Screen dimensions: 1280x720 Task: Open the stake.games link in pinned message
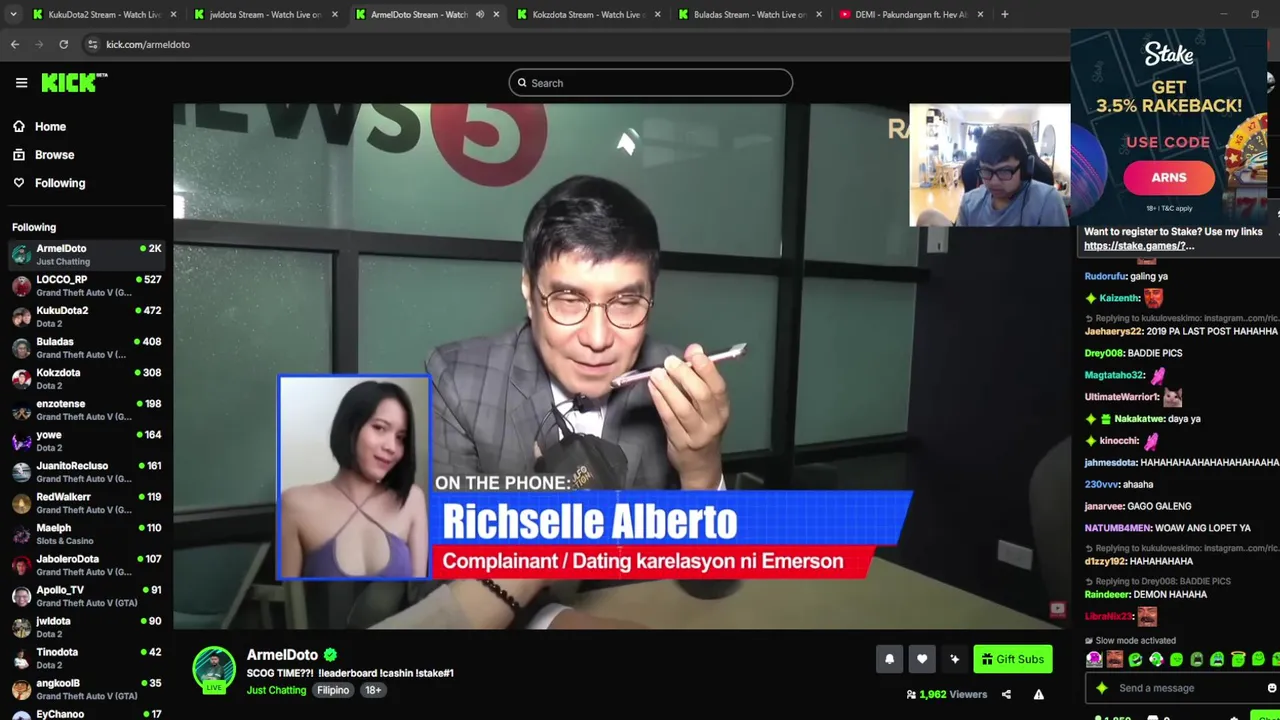[1139, 246]
